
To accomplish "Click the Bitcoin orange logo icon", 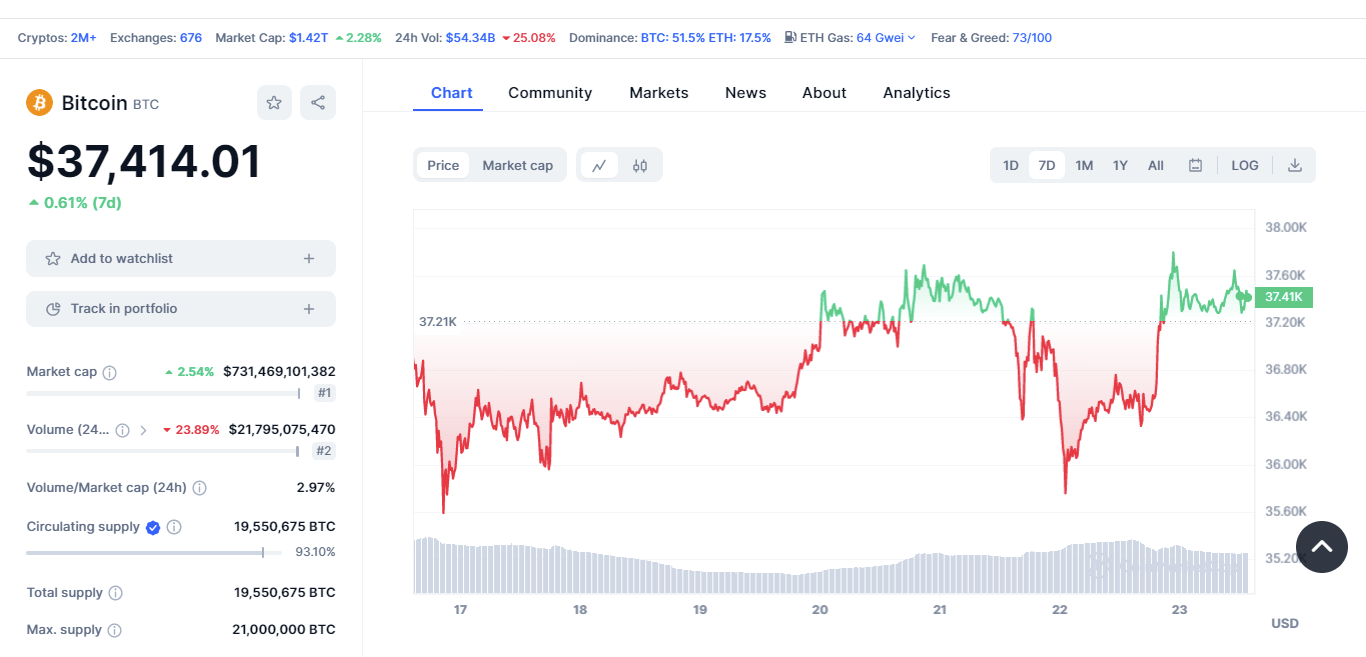I will click(x=40, y=102).
